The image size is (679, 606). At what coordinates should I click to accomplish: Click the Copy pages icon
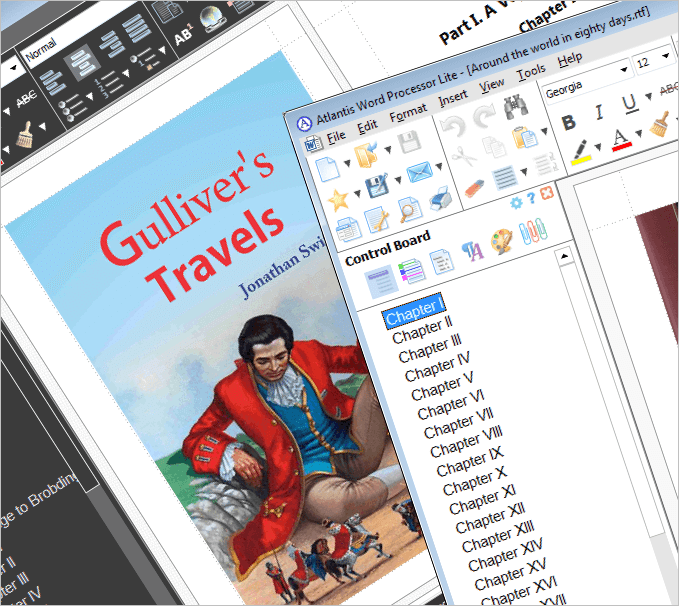click(x=494, y=147)
